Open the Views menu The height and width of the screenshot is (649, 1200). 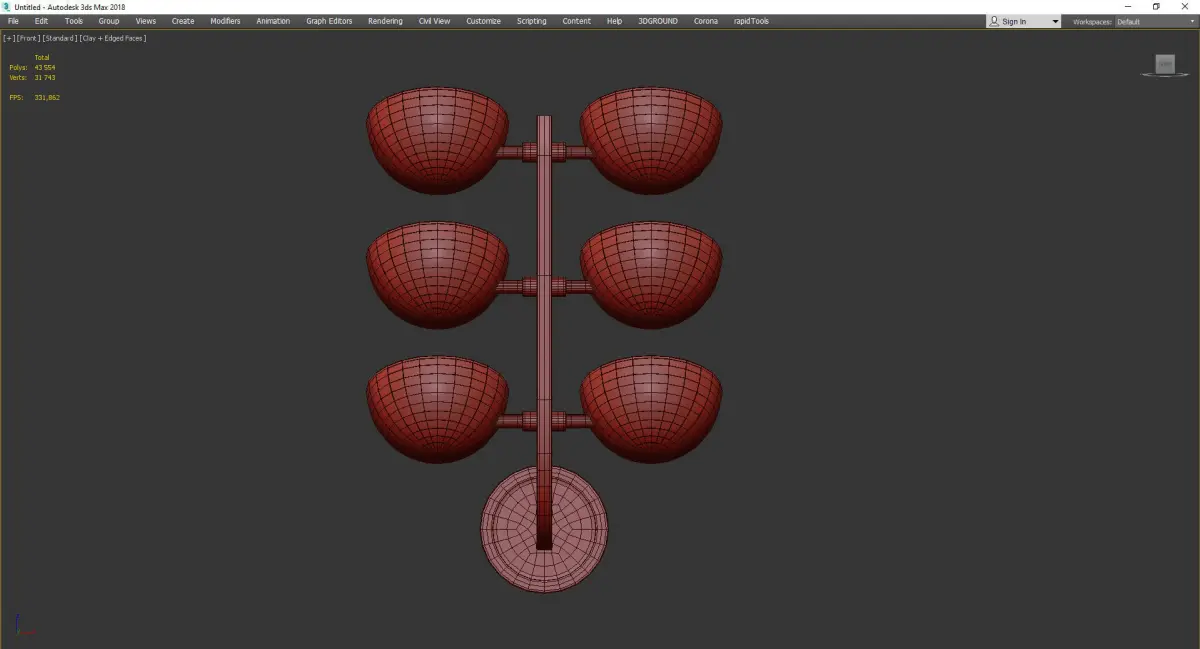point(146,21)
